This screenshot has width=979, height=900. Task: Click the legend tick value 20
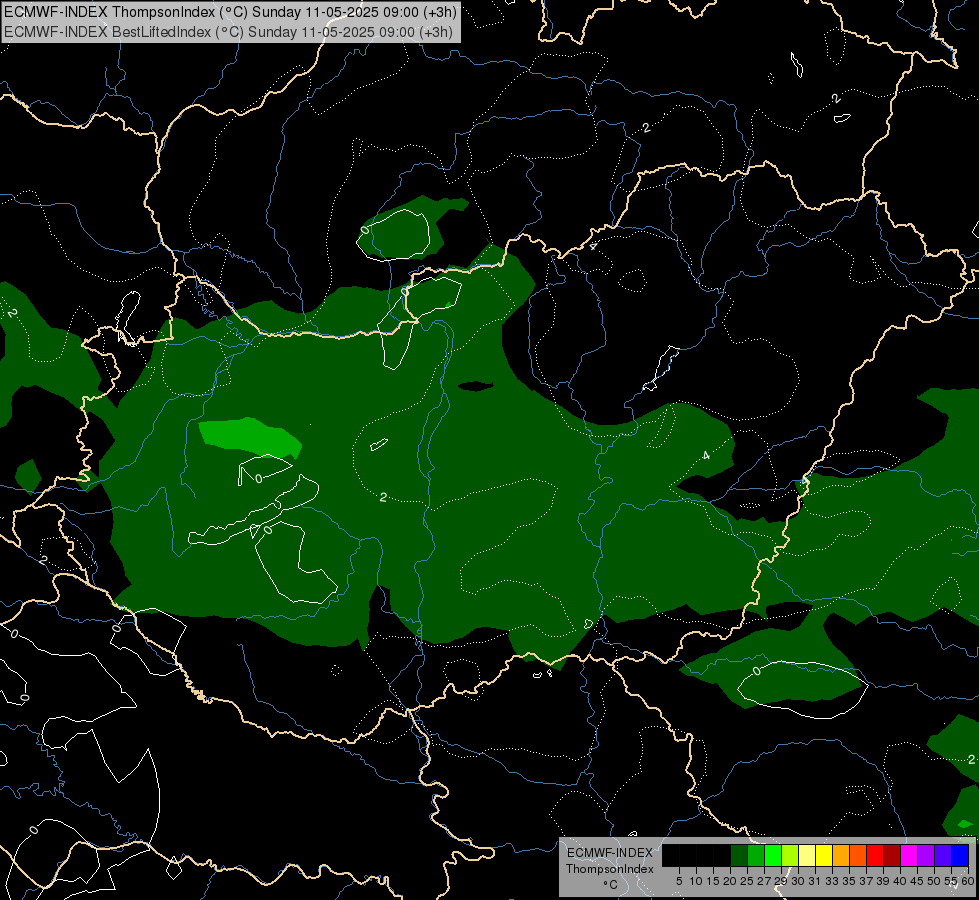731,881
